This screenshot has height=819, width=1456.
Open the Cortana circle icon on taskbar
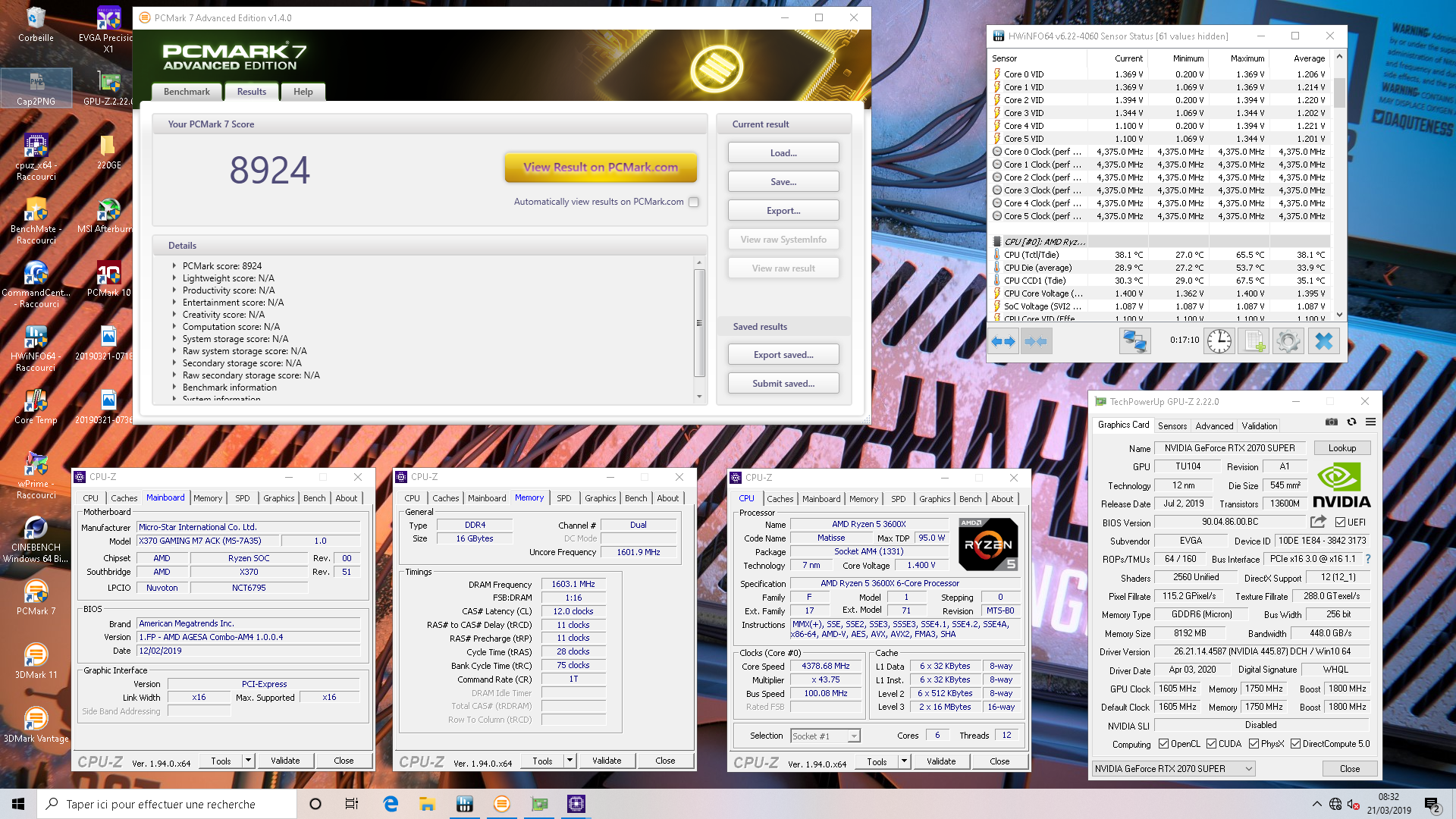(315, 804)
